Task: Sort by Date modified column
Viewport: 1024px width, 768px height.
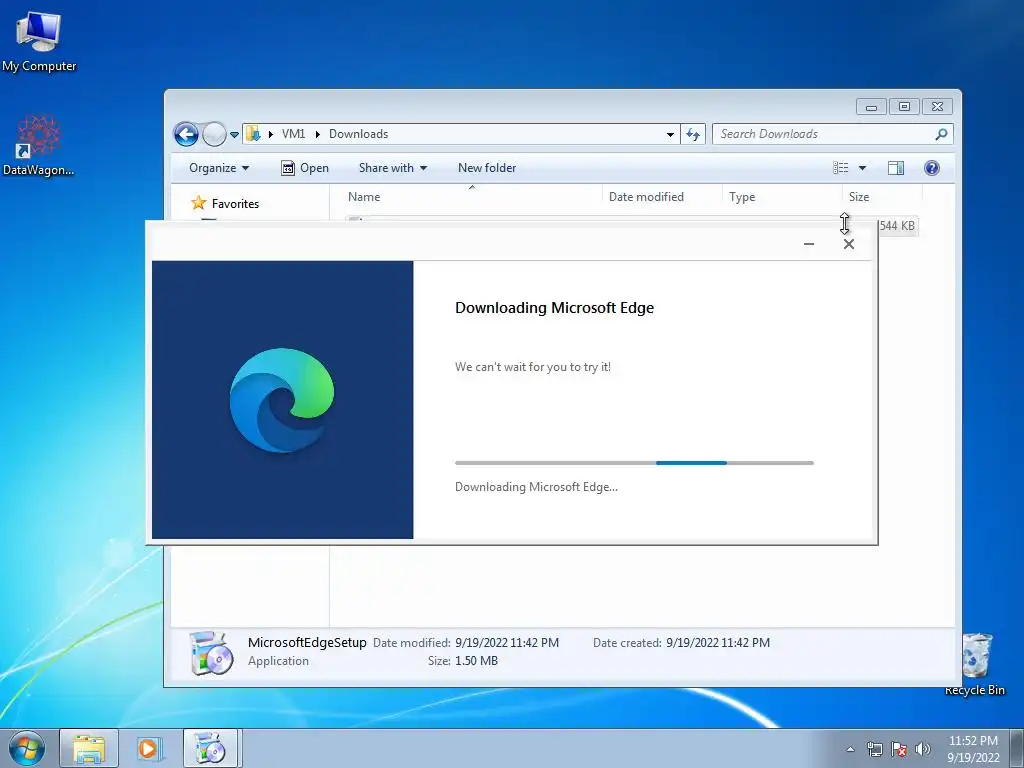Action: (x=662, y=197)
